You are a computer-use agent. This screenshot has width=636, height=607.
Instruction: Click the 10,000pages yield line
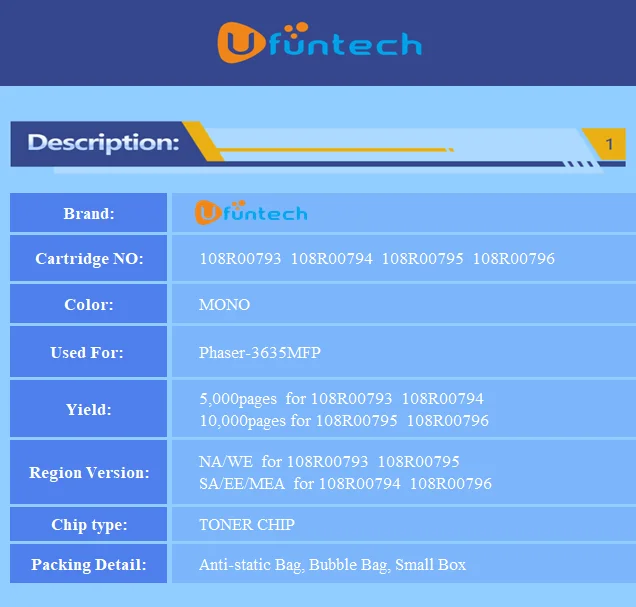point(344,421)
